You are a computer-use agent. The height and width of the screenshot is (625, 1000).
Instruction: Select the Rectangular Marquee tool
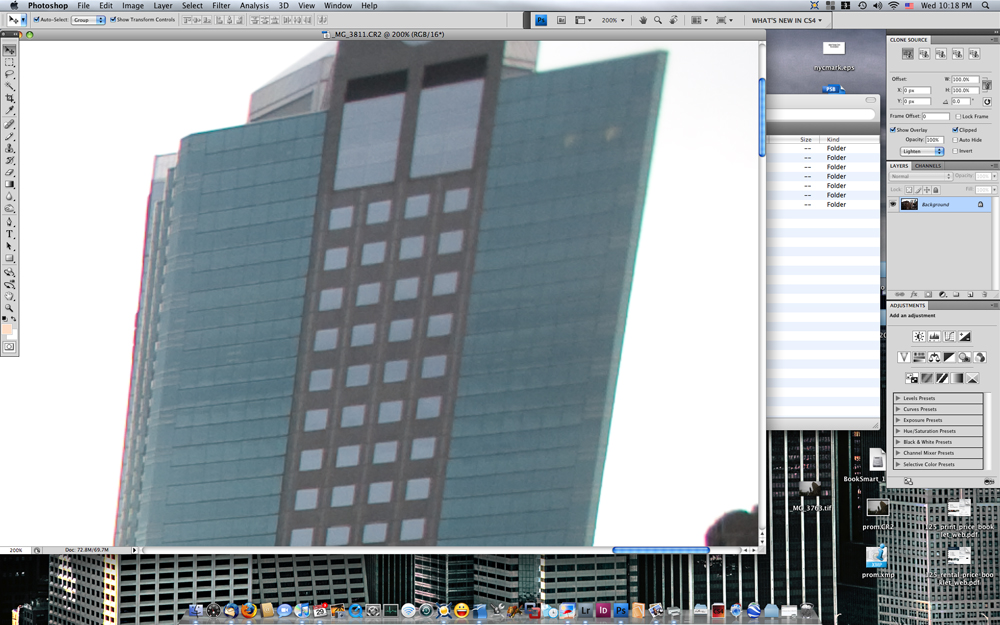tap(10, 62)
